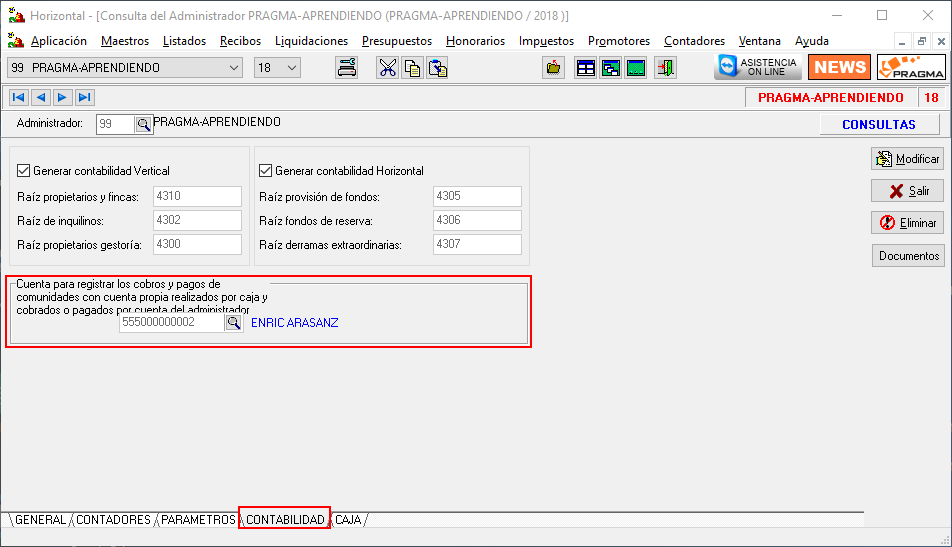The height and width of the screenshot is (547, 952).
Task: Click Raíz propietarios y fincas field 4310
Action: [197, 196]
